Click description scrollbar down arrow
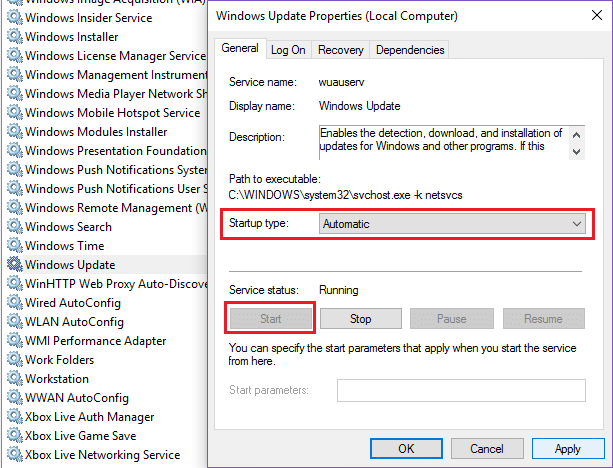This screenshot has height=468, width=613. (576, 151)
